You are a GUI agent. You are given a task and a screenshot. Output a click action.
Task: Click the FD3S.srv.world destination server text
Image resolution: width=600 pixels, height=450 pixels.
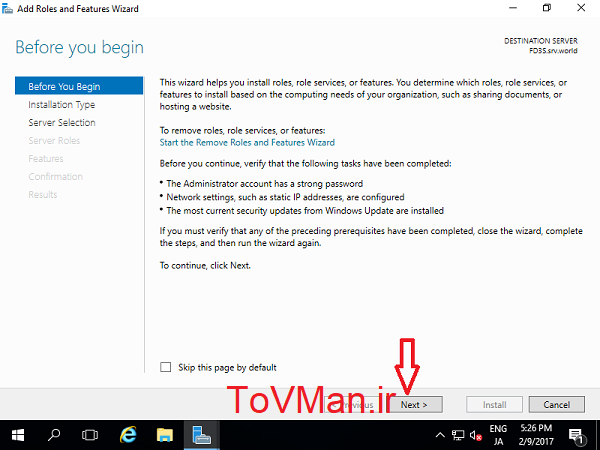point(553,51)
